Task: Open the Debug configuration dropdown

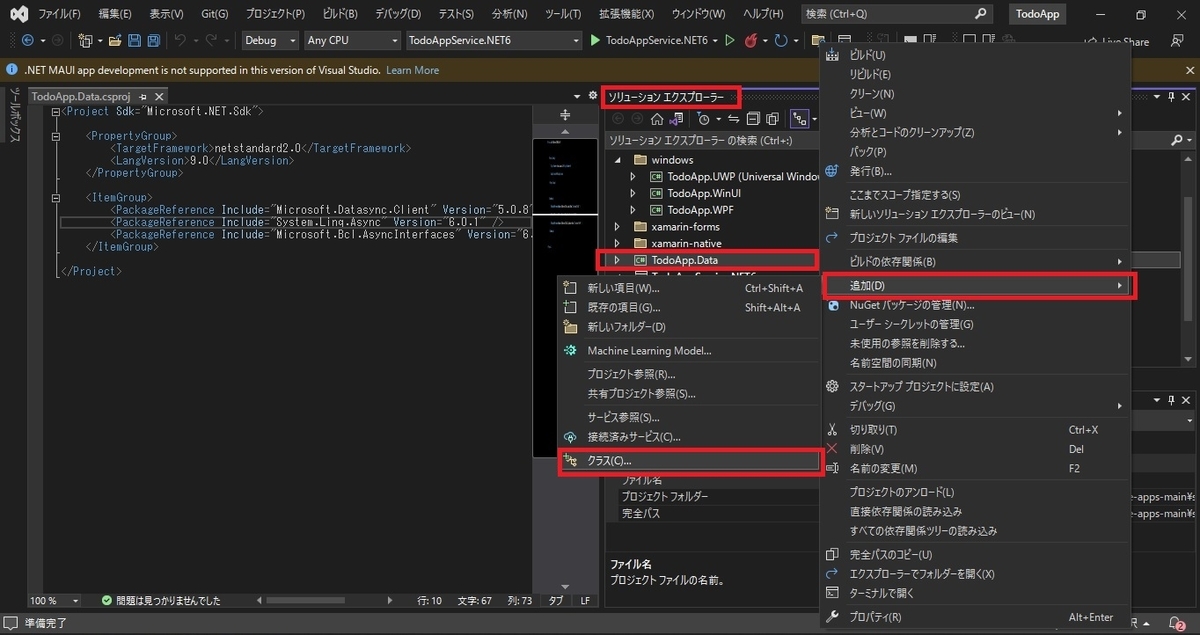Action: point(271,41)
